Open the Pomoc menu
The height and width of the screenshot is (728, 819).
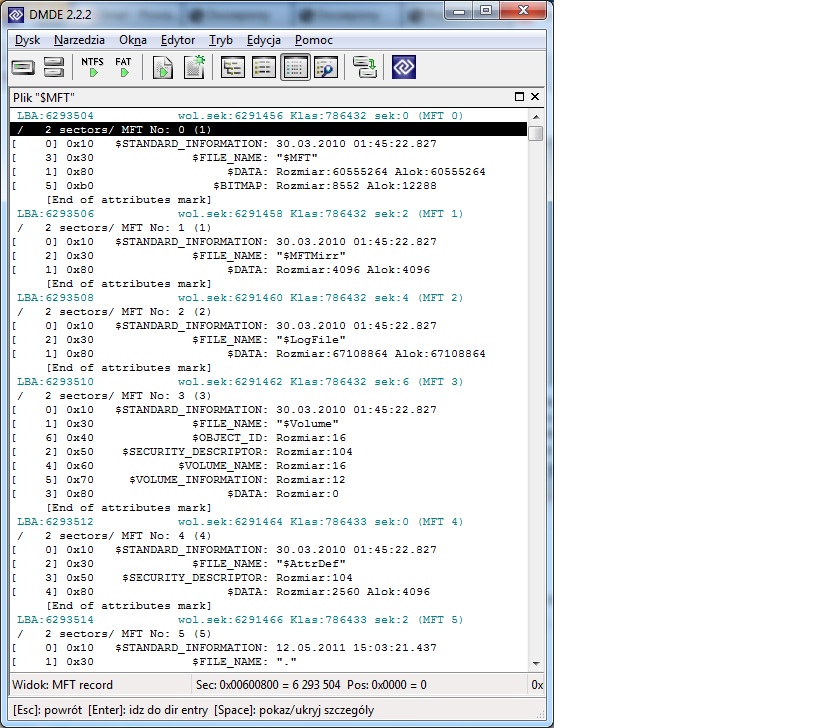click(x=313, y=40)
